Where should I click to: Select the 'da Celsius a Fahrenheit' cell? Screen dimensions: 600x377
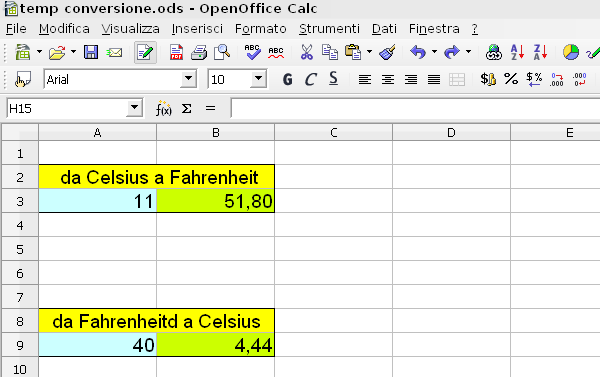tap(157, 177)
